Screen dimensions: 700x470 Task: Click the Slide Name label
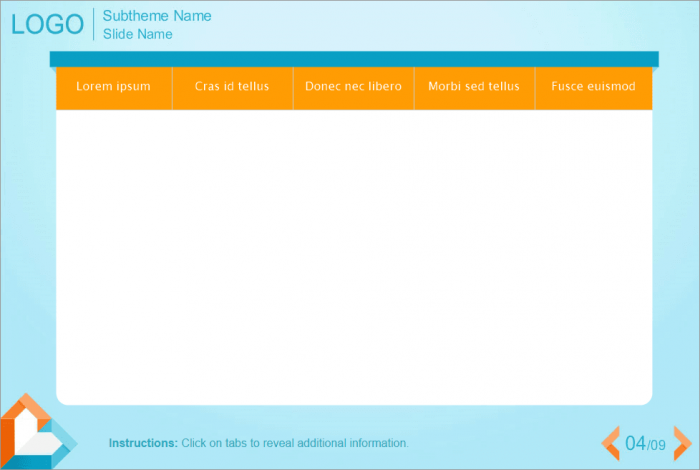pyautogui.click(x=138, y=34)
